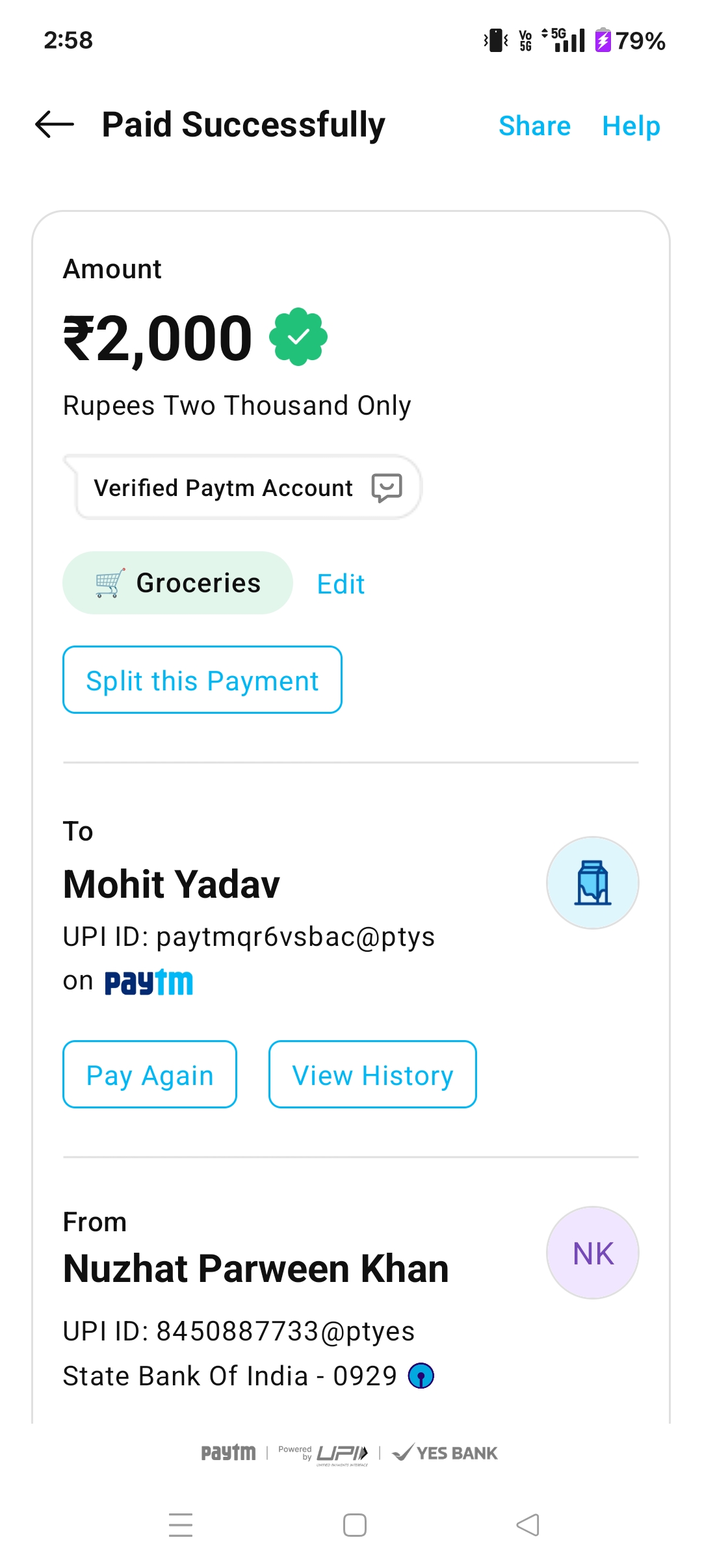702x1568 pixels.
Task: Tap the ₹2,000 amount text
Action: (158, 338)
